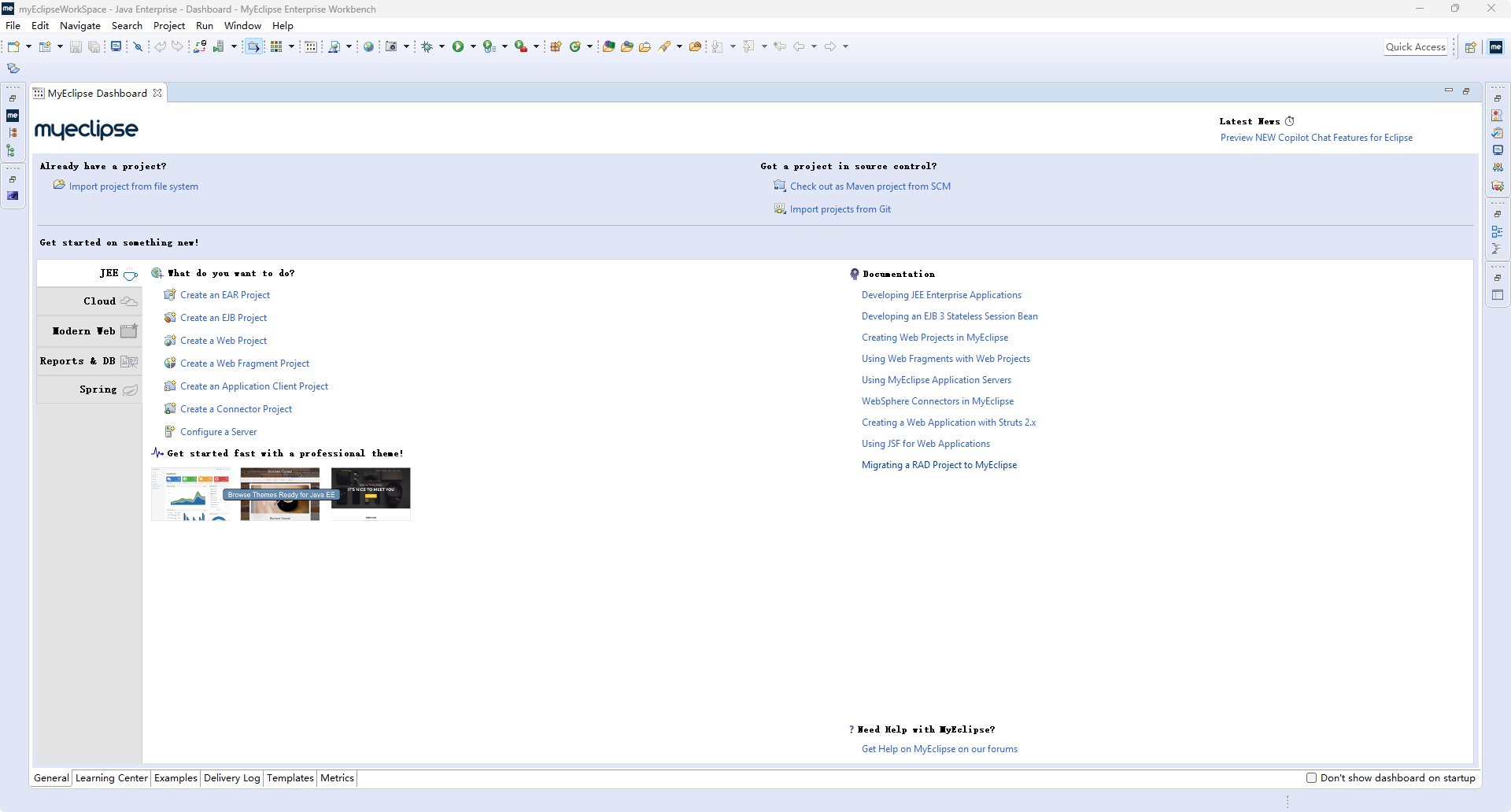
Task: Click the Save toolbar icon
Action: 76,46
